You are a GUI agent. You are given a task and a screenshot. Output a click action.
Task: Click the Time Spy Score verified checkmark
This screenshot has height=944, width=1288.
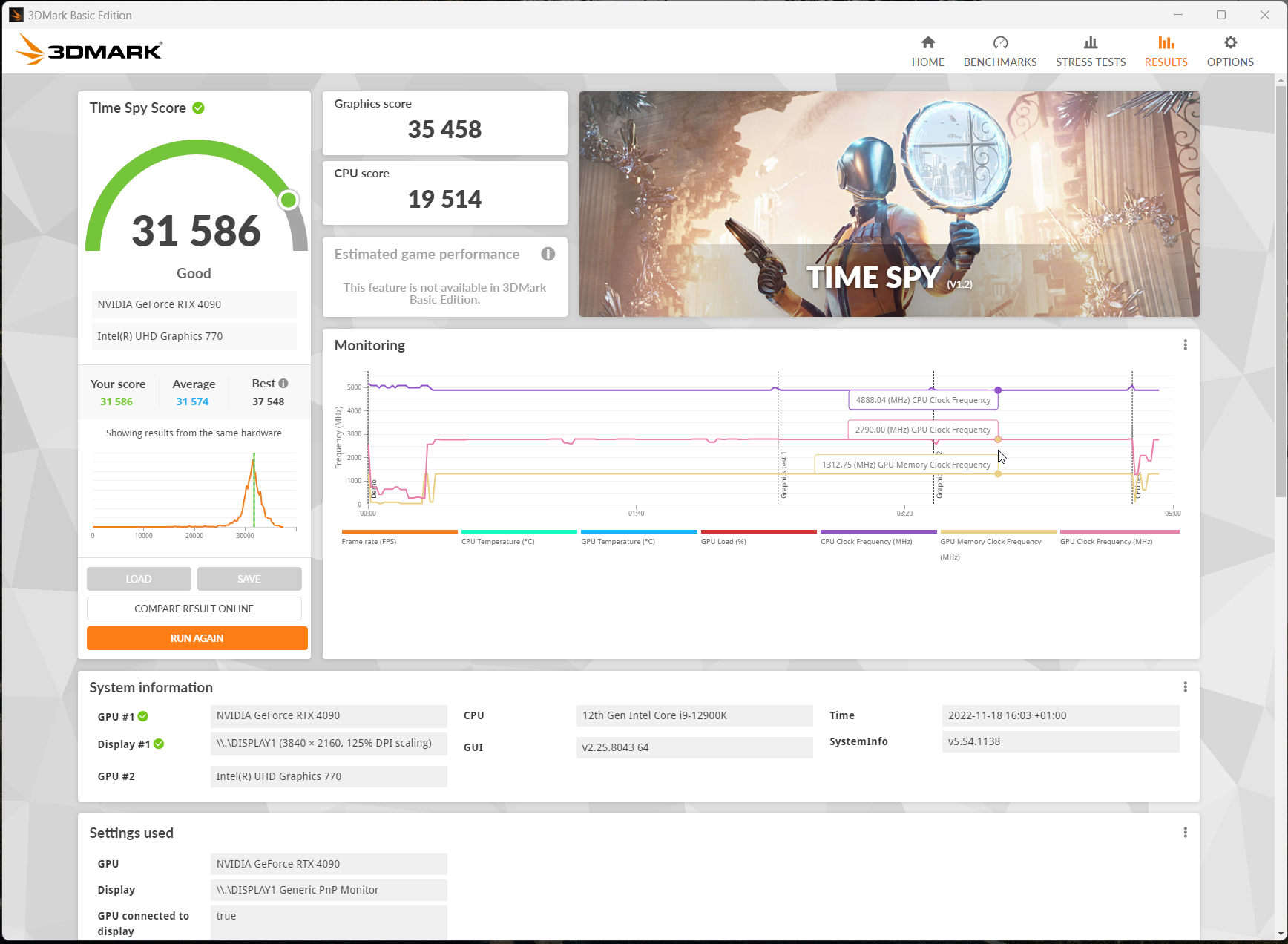coord(198,108)
